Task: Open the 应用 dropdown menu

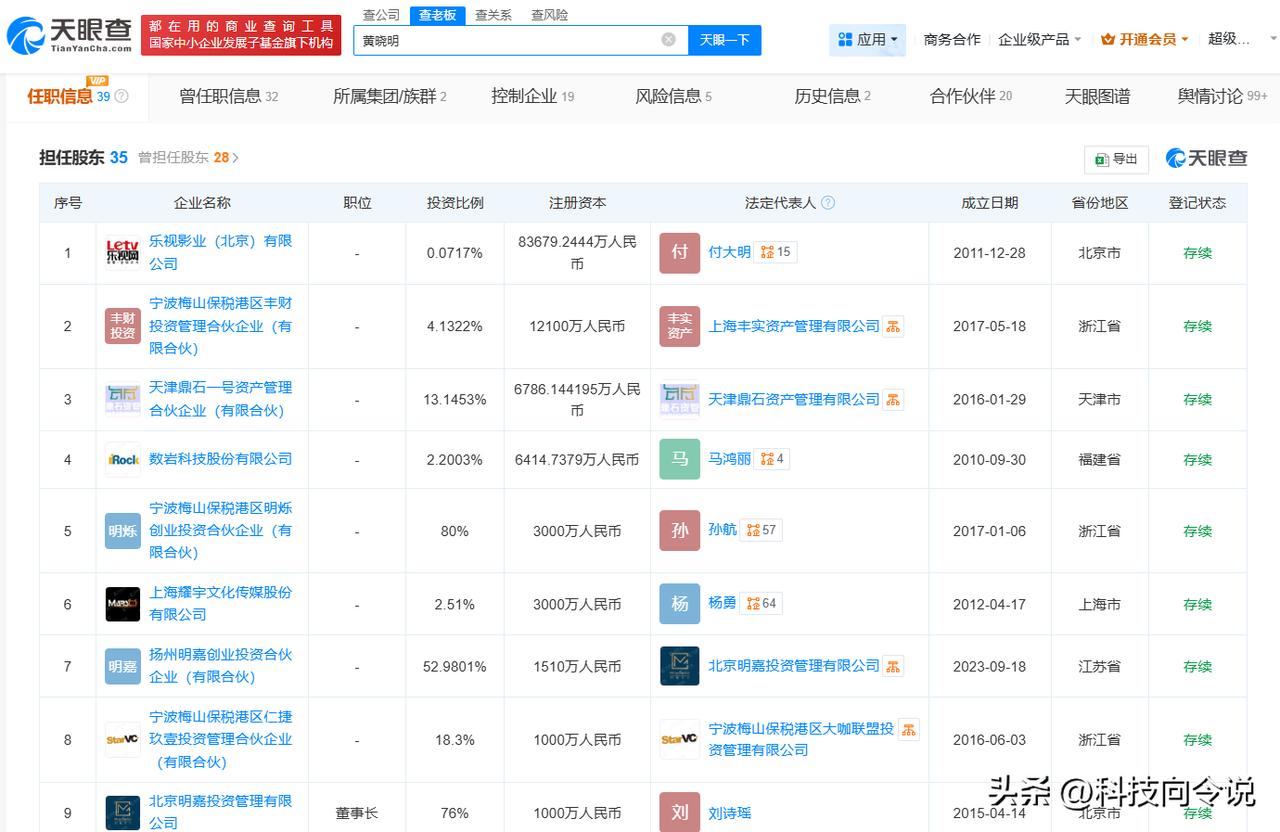Action: coord(867,40)
